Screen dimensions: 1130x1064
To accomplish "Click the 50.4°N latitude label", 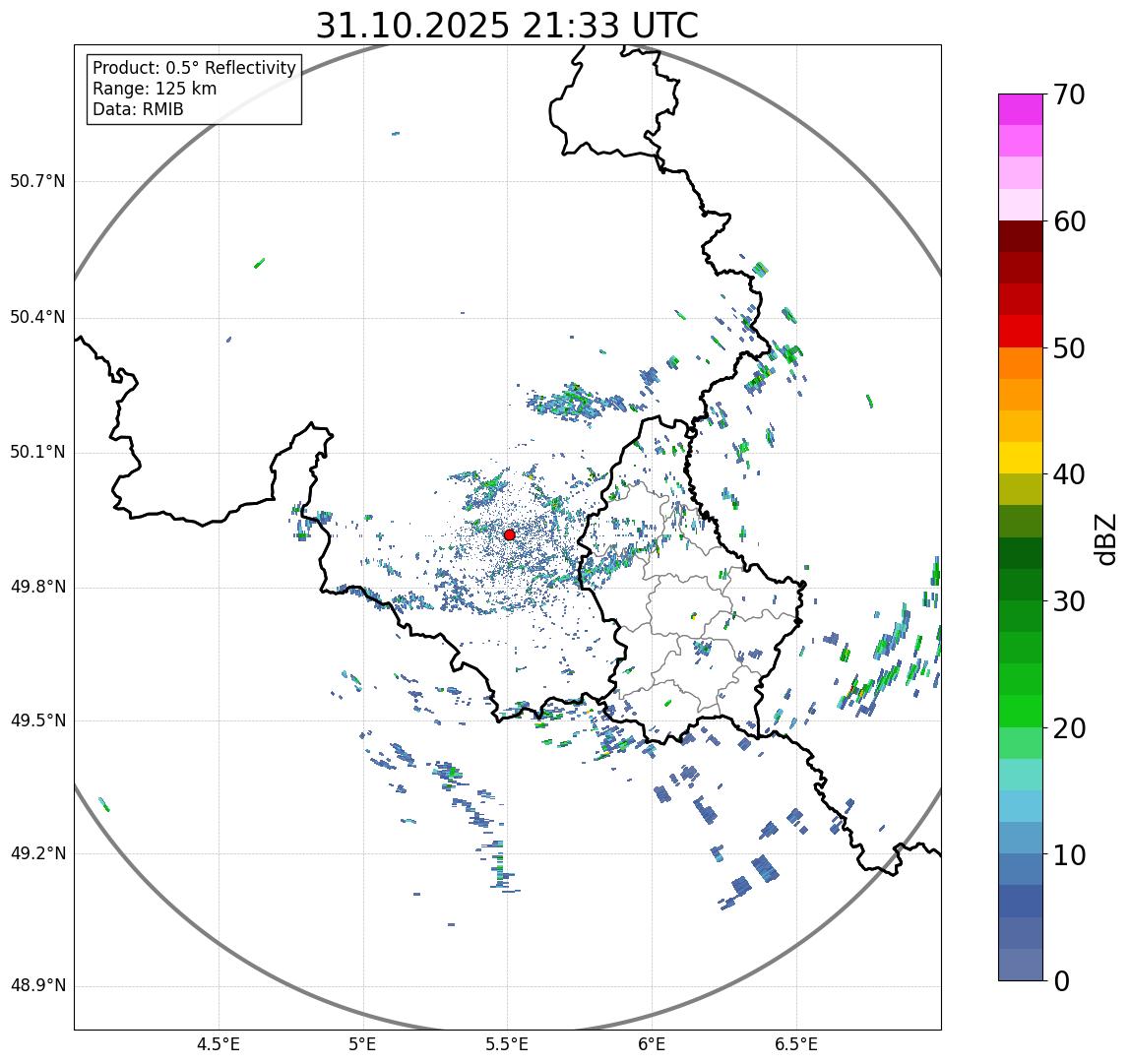I will tap(37, 317).
